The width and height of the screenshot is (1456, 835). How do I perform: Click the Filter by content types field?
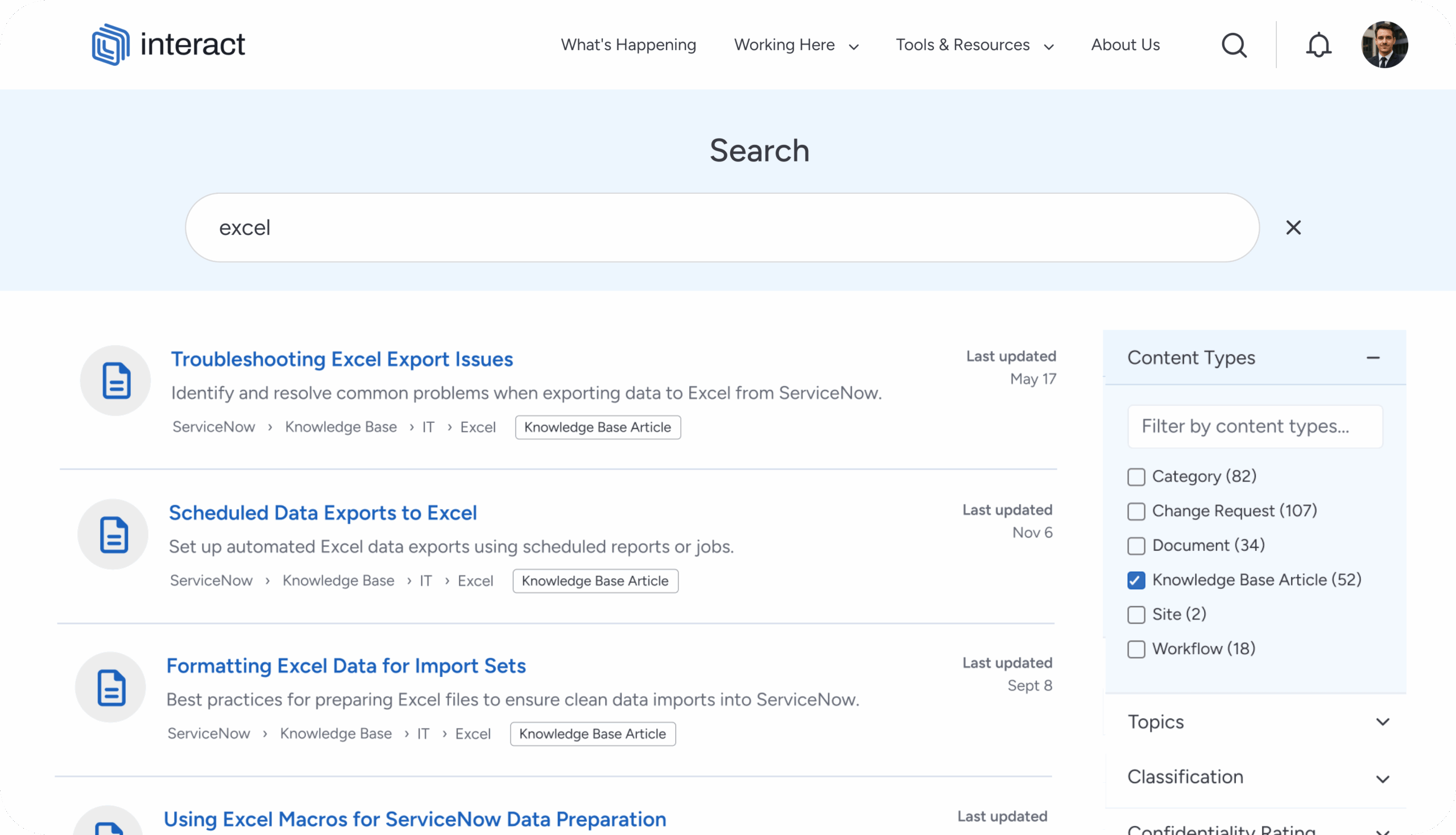(x=1255, y=426)
